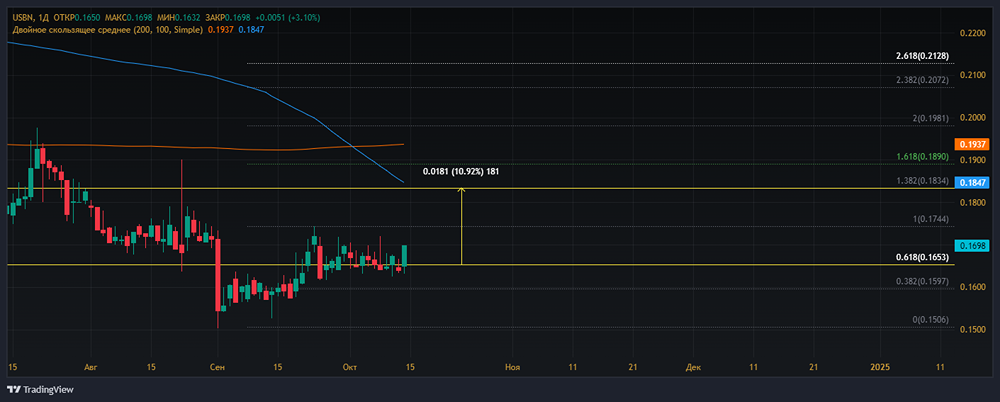Select Fibonacci level 0.382(0.1597) label
The image size is (1000, 402).
(922, 281)
